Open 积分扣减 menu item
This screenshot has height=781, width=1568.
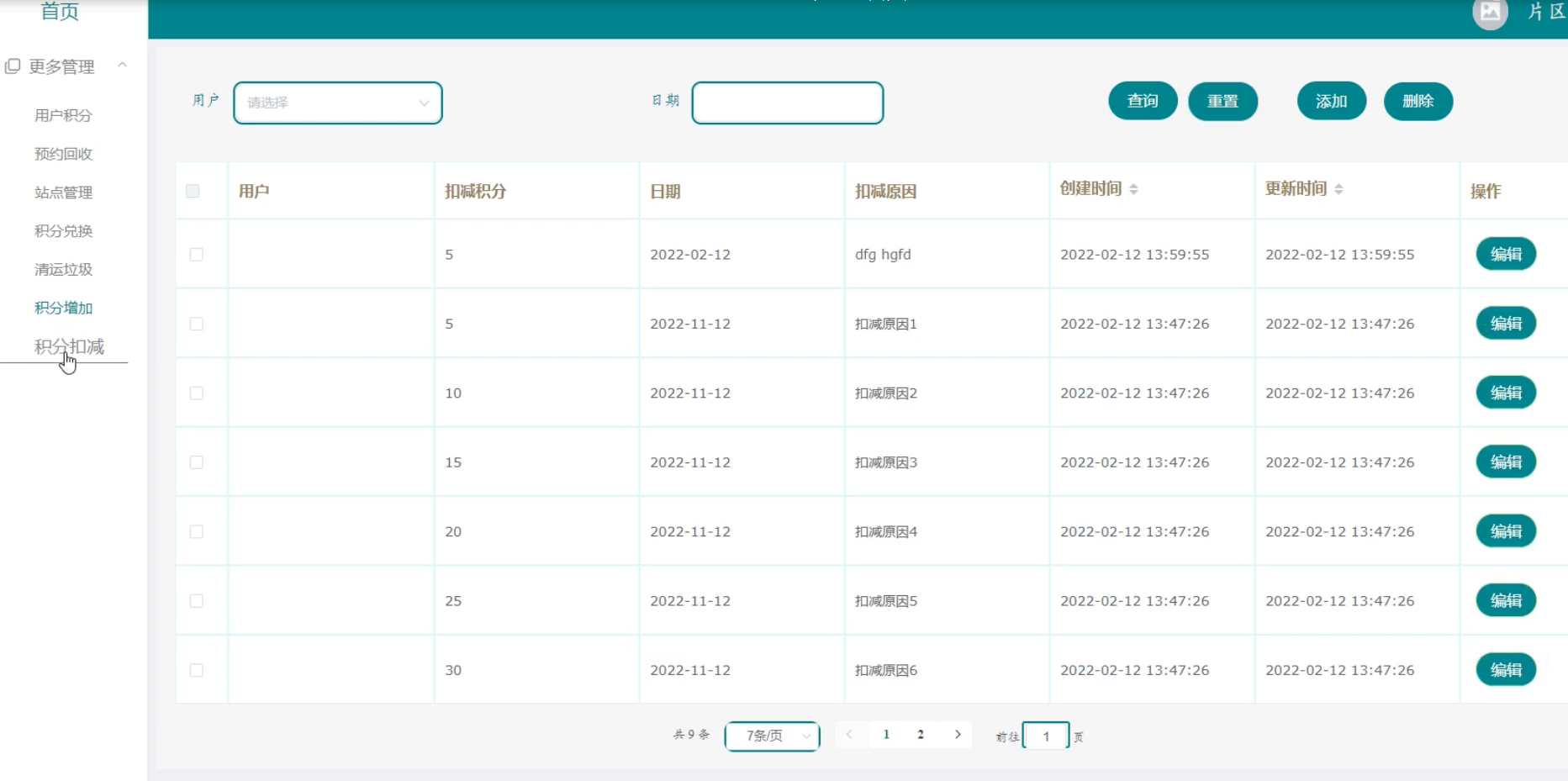point(69,346)
